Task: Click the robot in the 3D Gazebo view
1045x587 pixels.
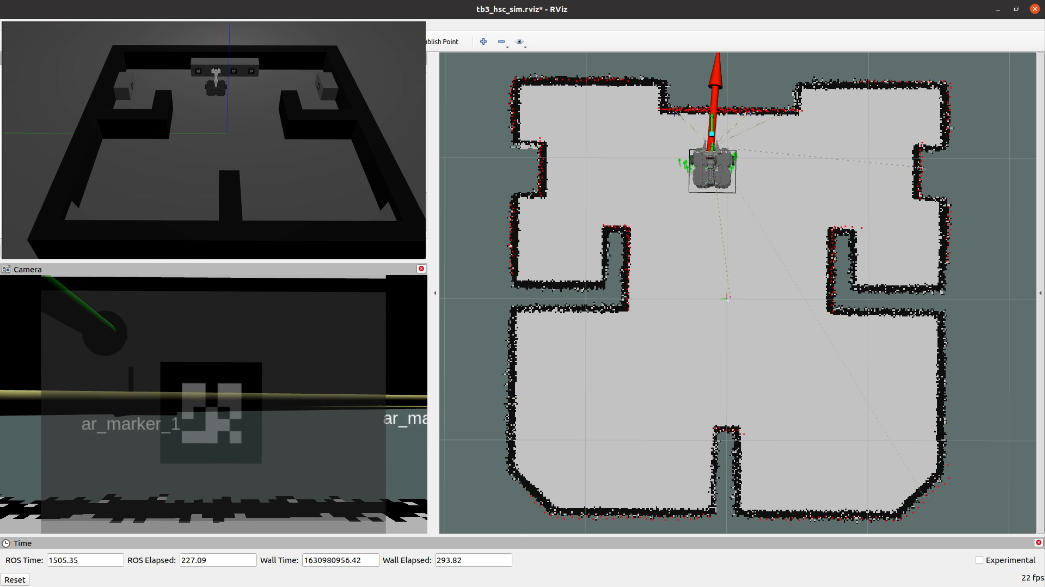Action: point(215,85)
